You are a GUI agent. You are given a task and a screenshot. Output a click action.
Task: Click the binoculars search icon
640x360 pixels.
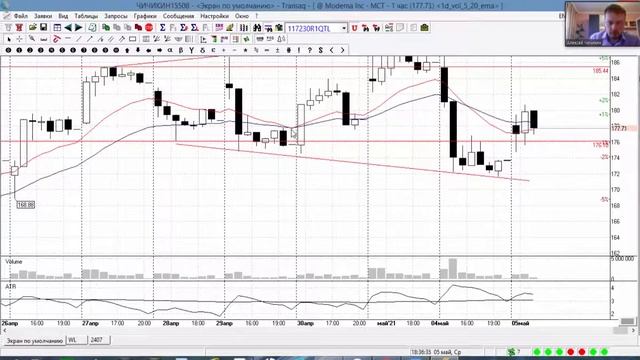click(x=257, y=28)
